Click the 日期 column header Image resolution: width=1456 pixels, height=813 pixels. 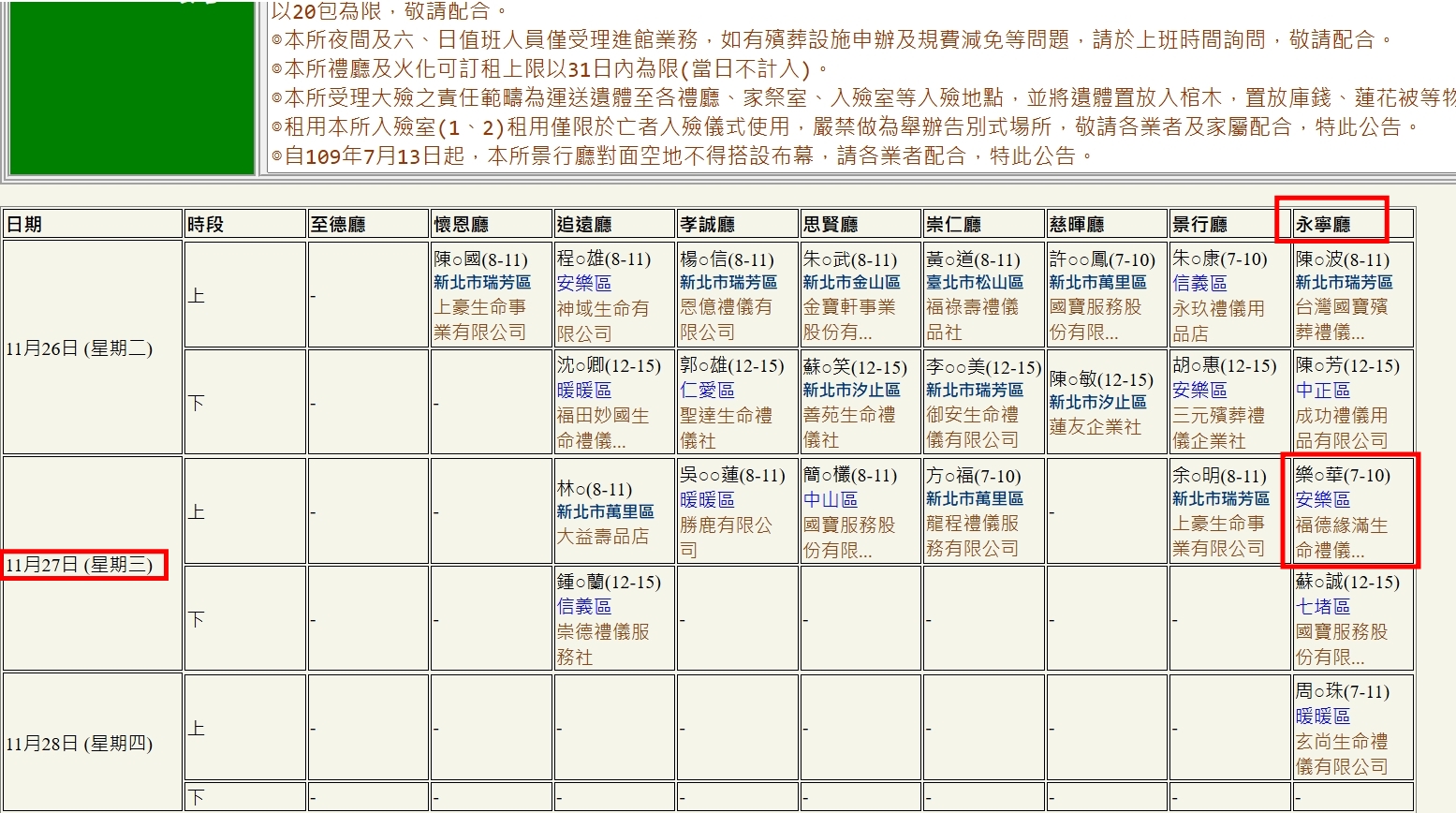[92, 224]
